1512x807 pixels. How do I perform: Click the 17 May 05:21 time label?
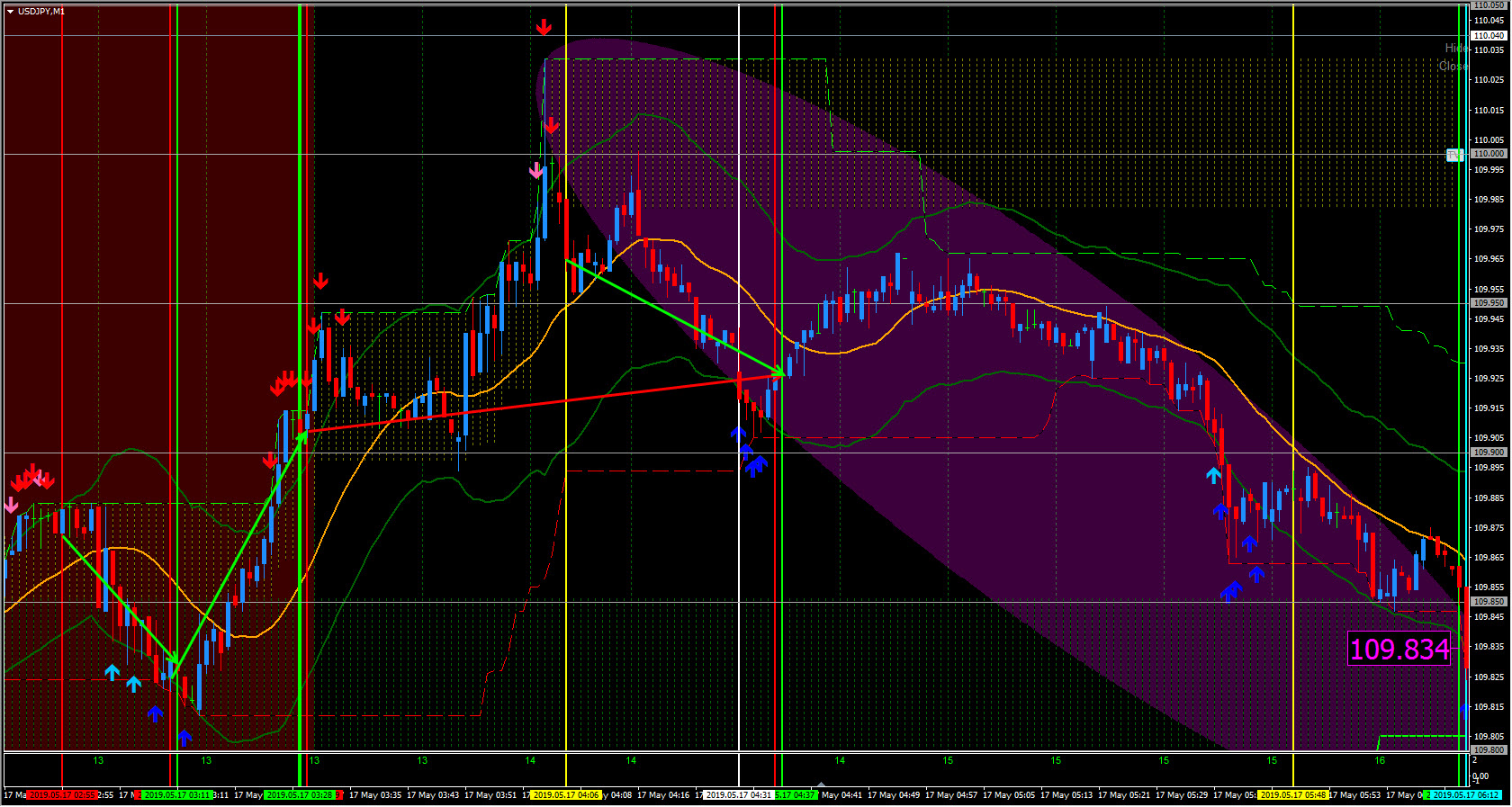(1124, 795)
